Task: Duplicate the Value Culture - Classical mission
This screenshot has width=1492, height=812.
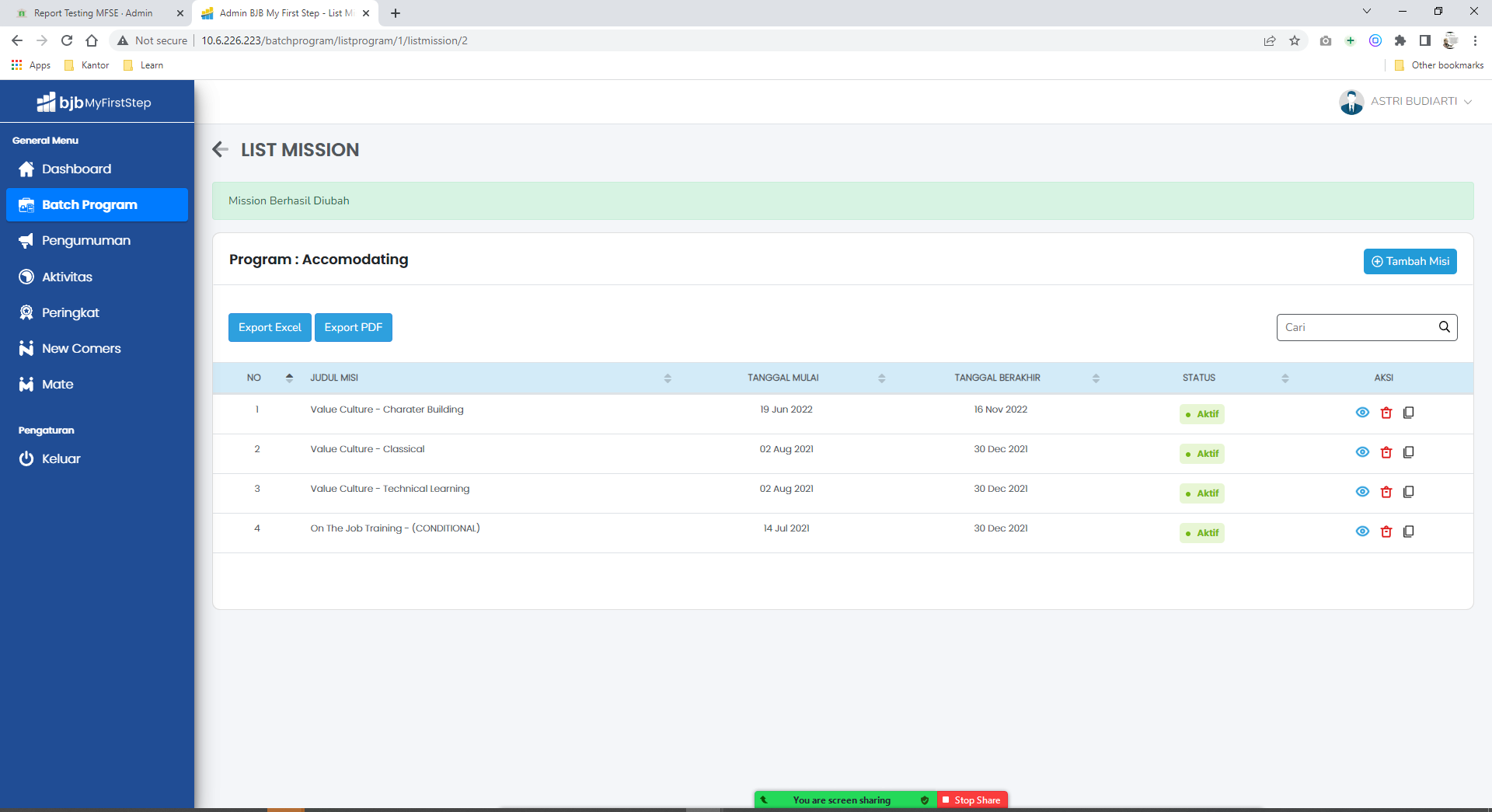Action: point(1408,452)
